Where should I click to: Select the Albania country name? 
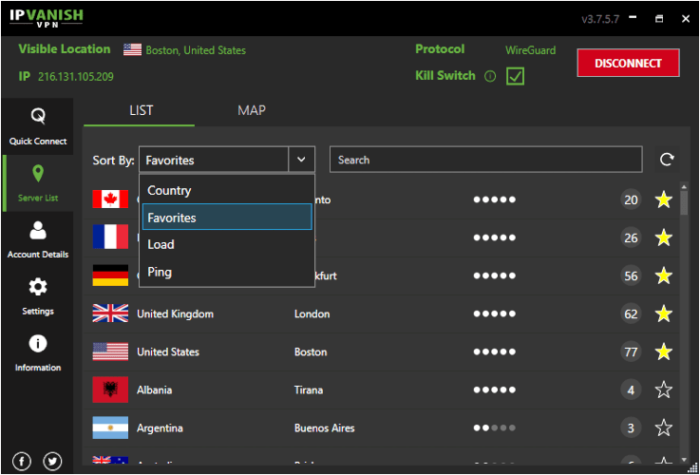tap(154, 390)
